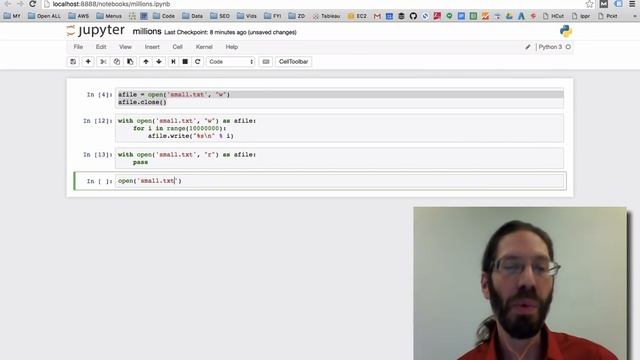
Task: Open the Gmail bookmark icon
Action: pyautogui.click(x=377, y=16)
